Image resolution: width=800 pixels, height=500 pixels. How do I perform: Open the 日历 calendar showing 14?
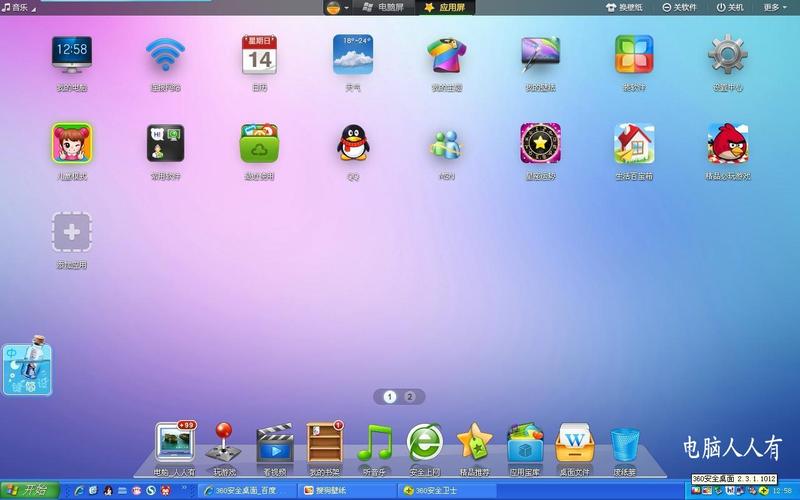click(259, 55)
